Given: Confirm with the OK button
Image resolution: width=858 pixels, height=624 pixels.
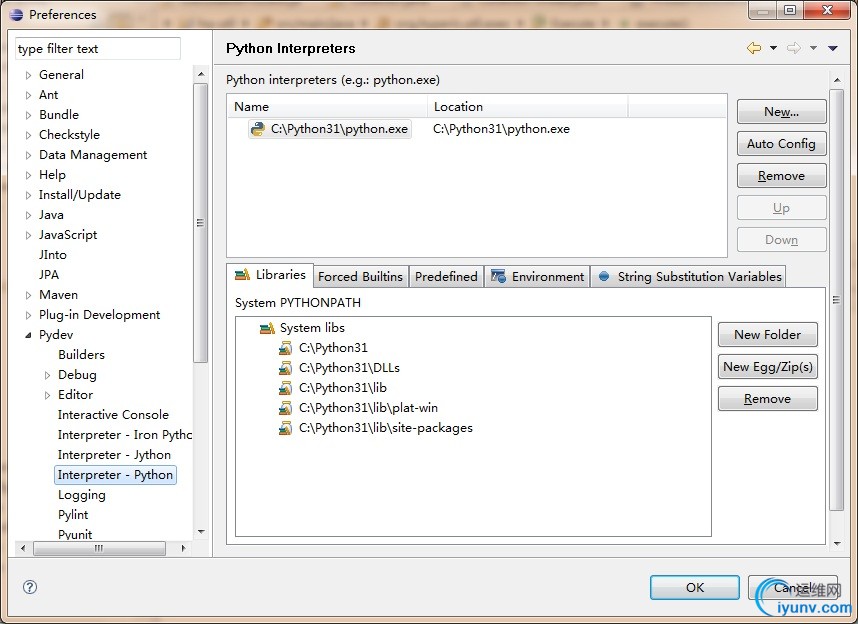Looking at the screenshot, I should 695,587.
